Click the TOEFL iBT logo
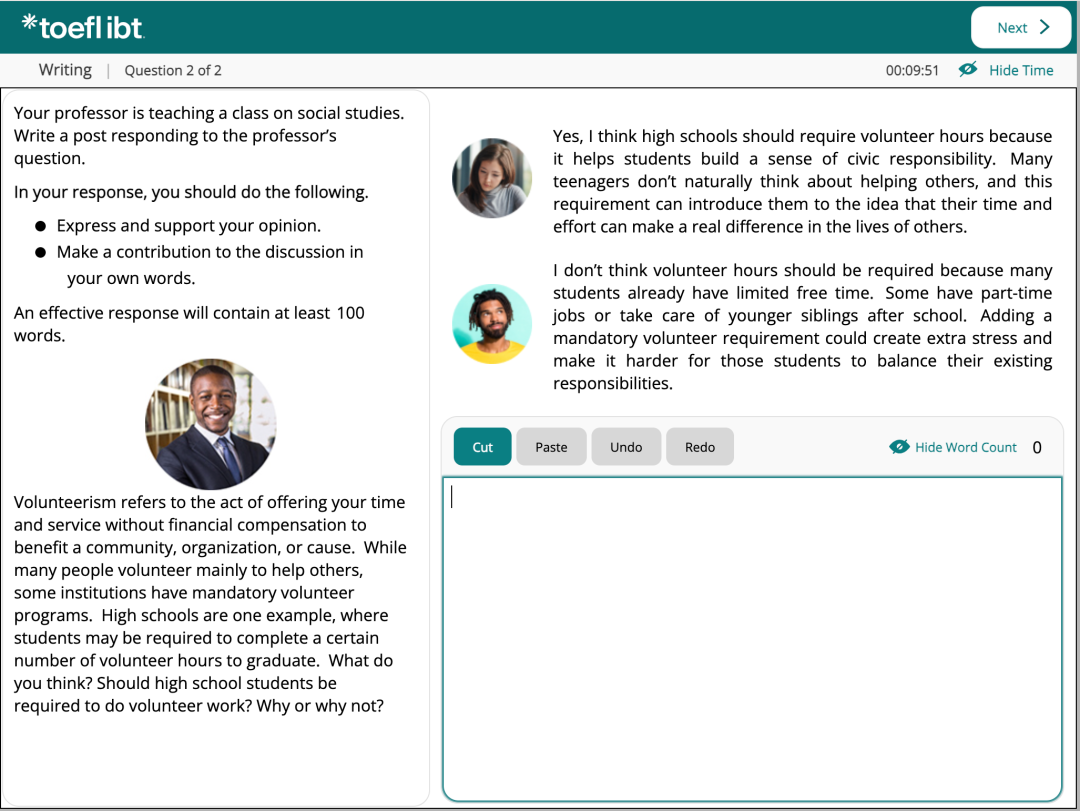The width and height of the screenshot is (1080, 811). click(x=83, y=26)
